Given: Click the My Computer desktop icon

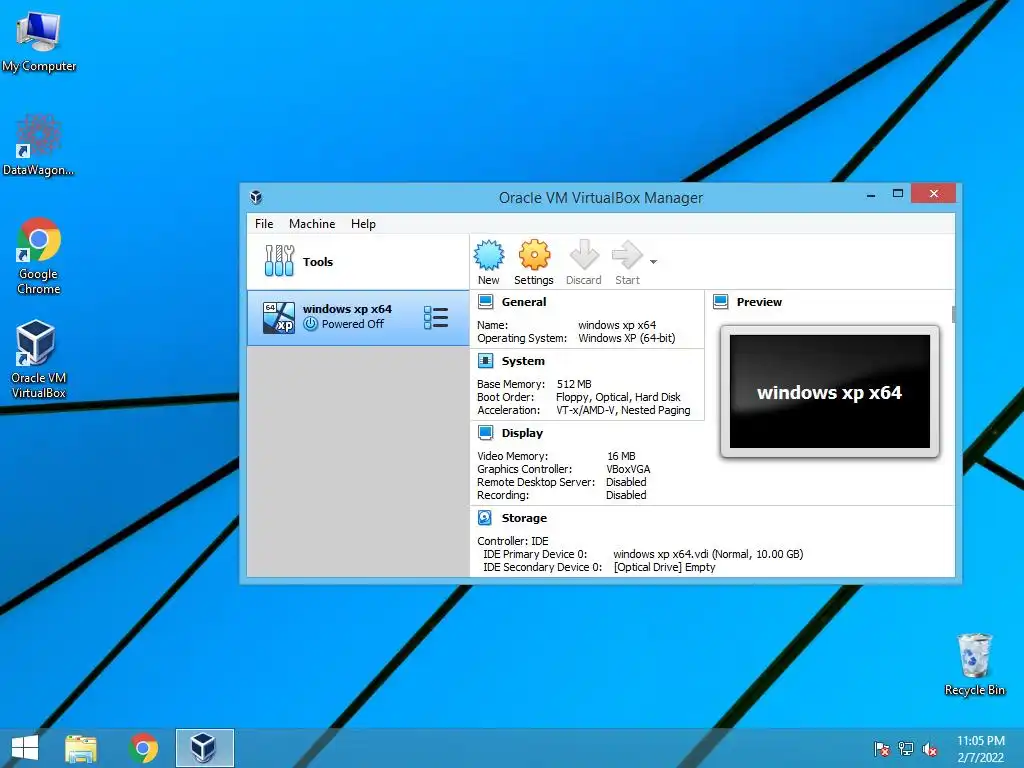Looking at the screenshot, I should pyautogui.click(x=39, y=42).
